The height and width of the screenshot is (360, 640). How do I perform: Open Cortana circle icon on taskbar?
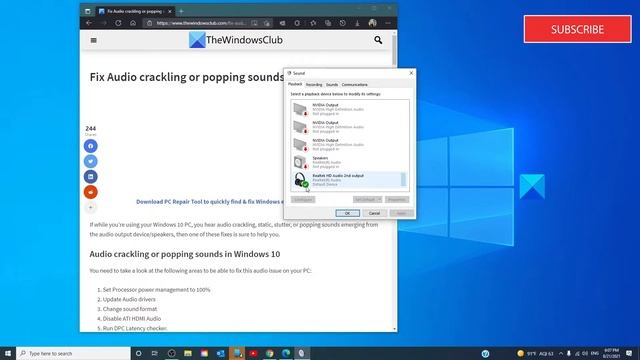pos(139,353)
